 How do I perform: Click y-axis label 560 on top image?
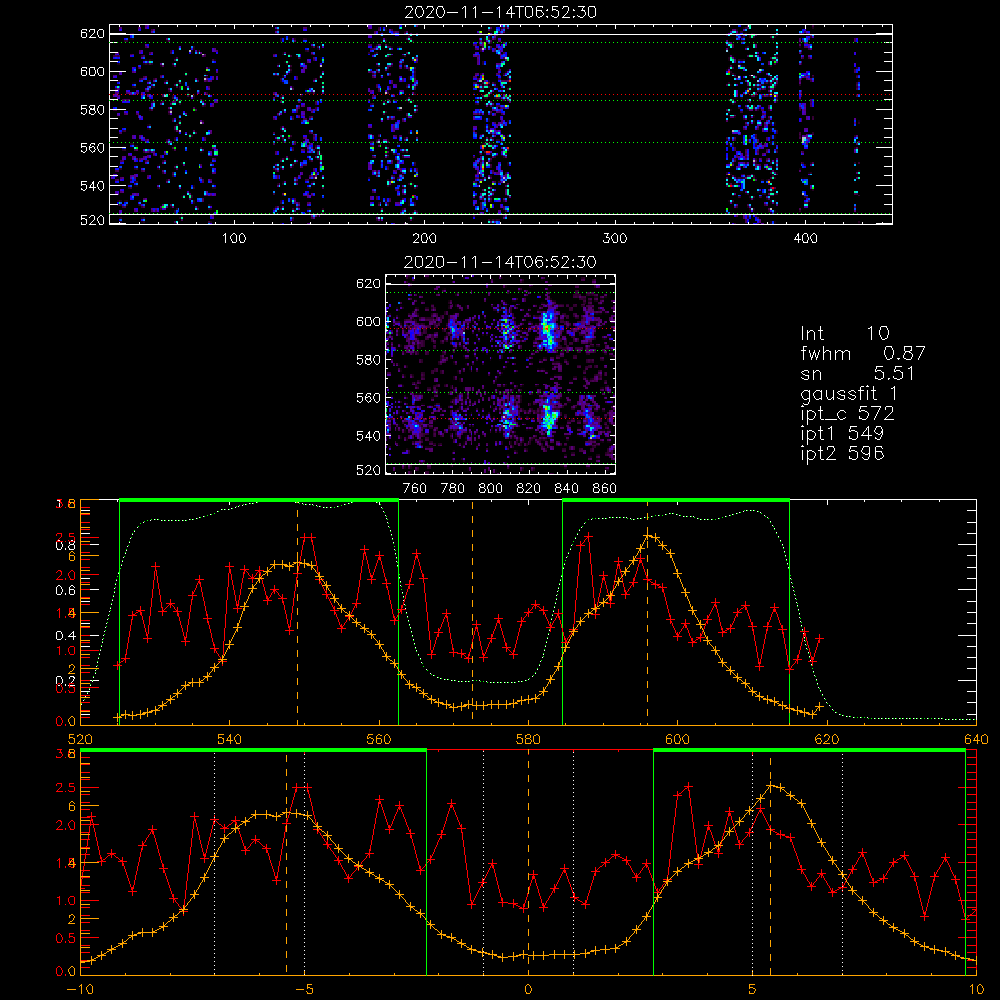coord(92,147)
